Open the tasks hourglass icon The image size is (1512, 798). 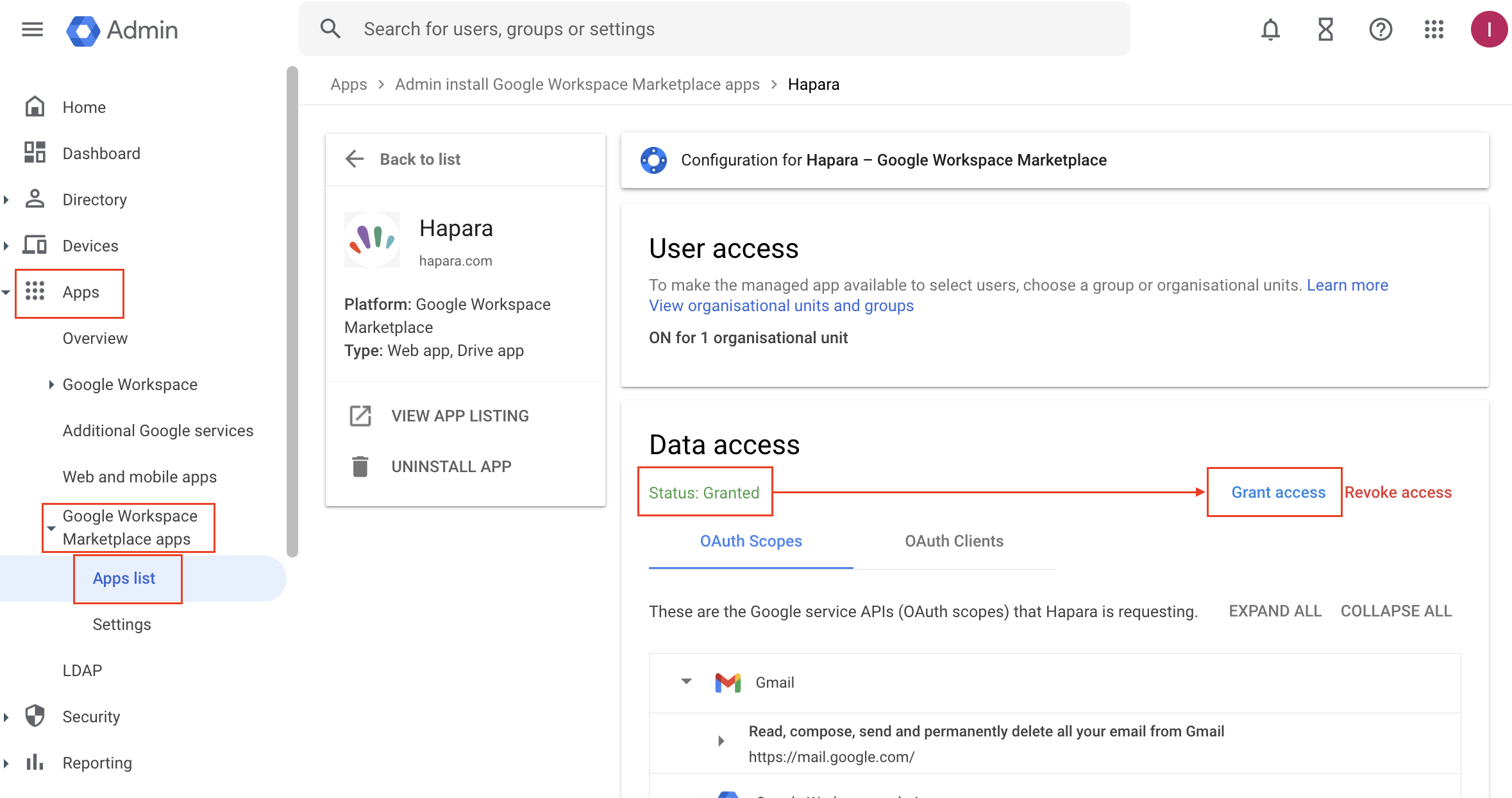pyautogui.click(x=1325, y=30)
